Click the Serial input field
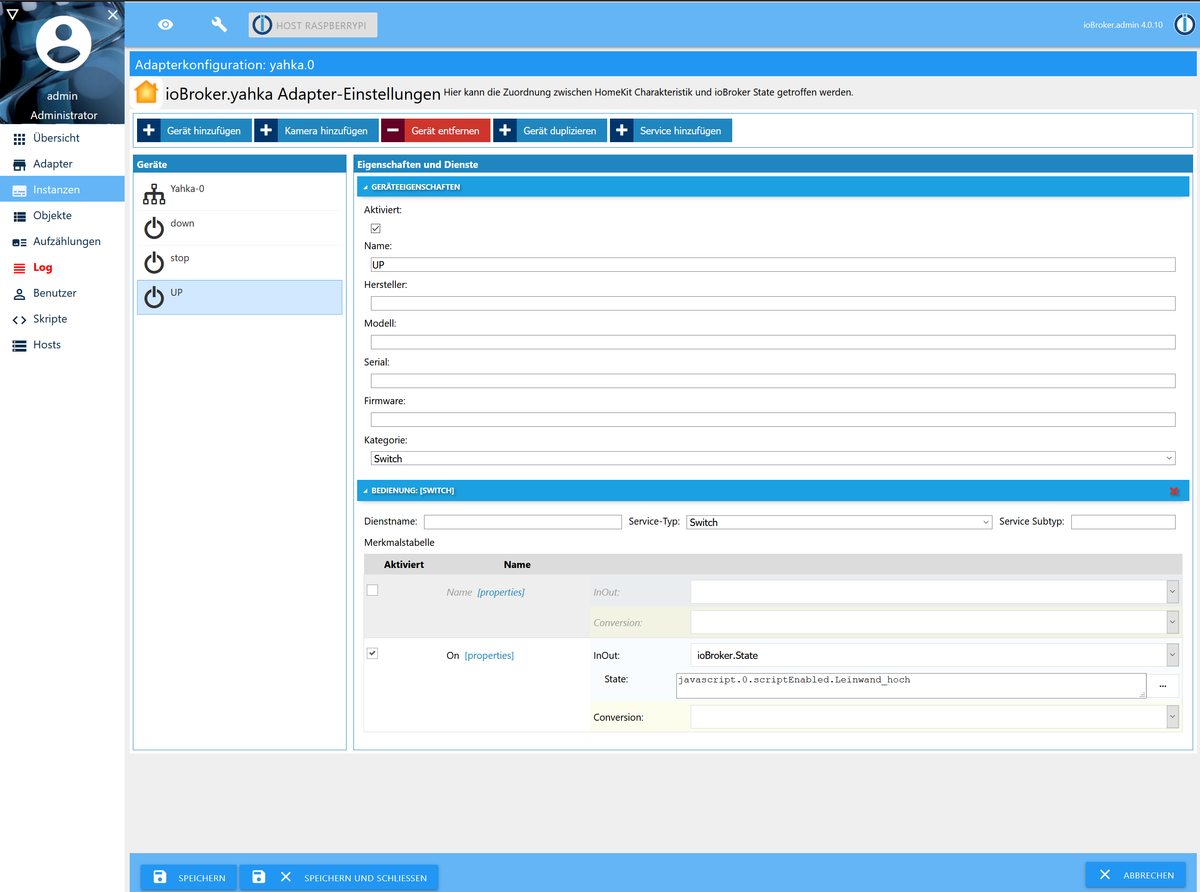This screenshot has width=1200, height=892. coord(773,381)
